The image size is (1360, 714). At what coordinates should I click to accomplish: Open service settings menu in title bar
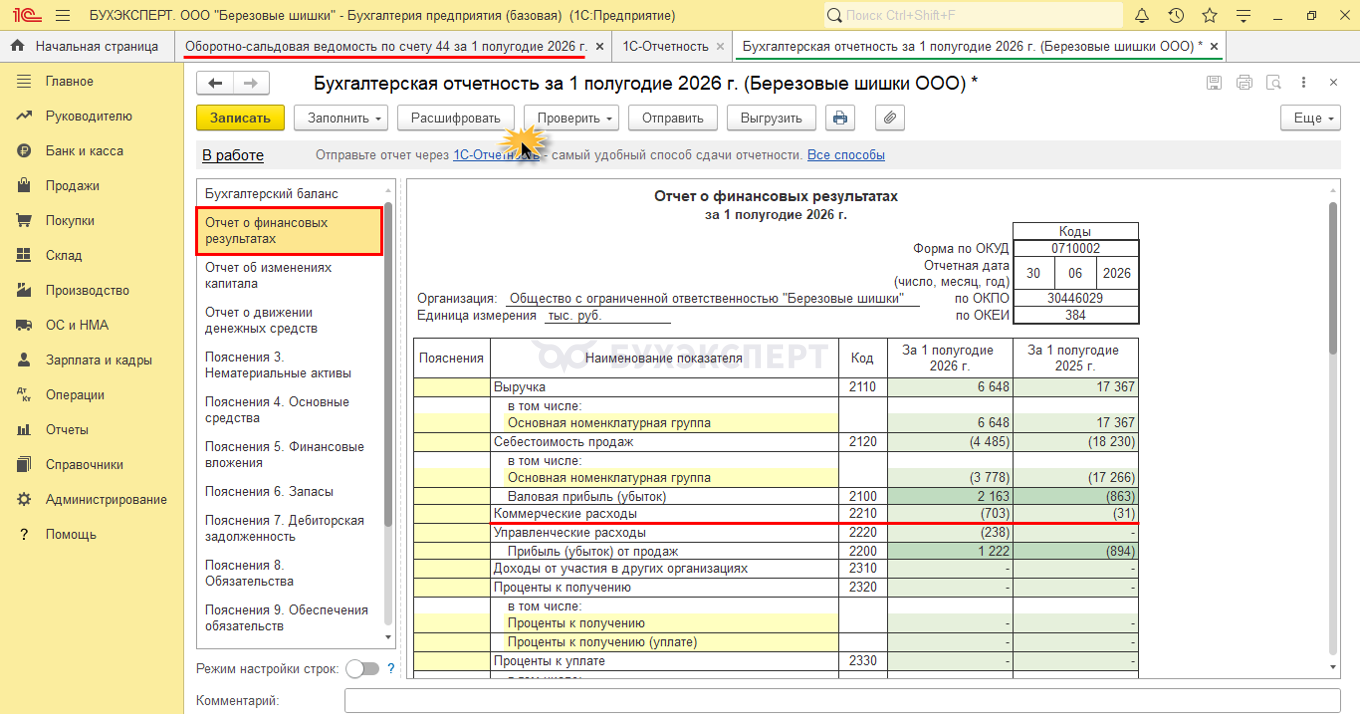tap(1243, 15)
